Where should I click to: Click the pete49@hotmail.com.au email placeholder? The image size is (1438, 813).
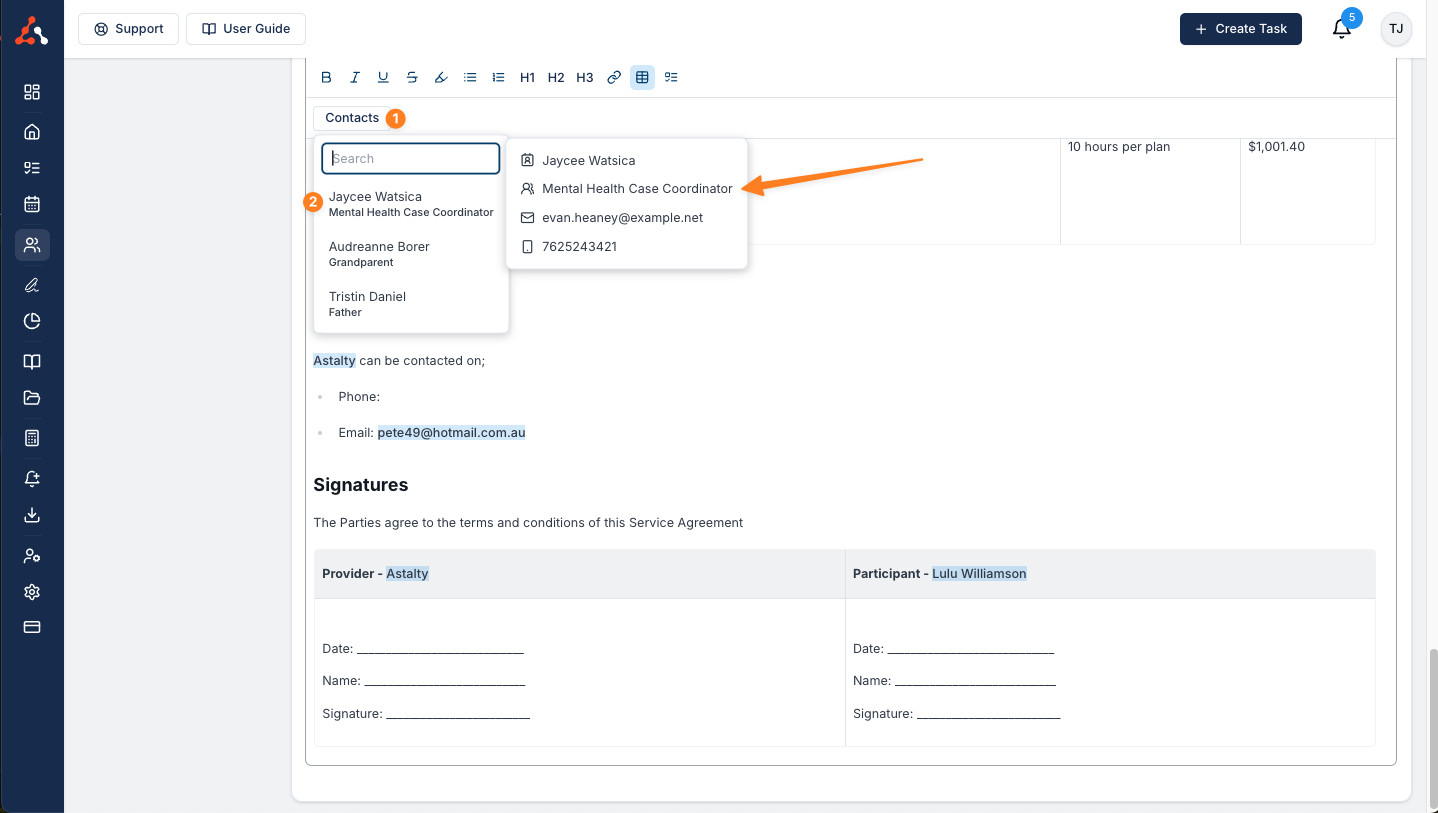pyautogui.click(x=451, y=433)
